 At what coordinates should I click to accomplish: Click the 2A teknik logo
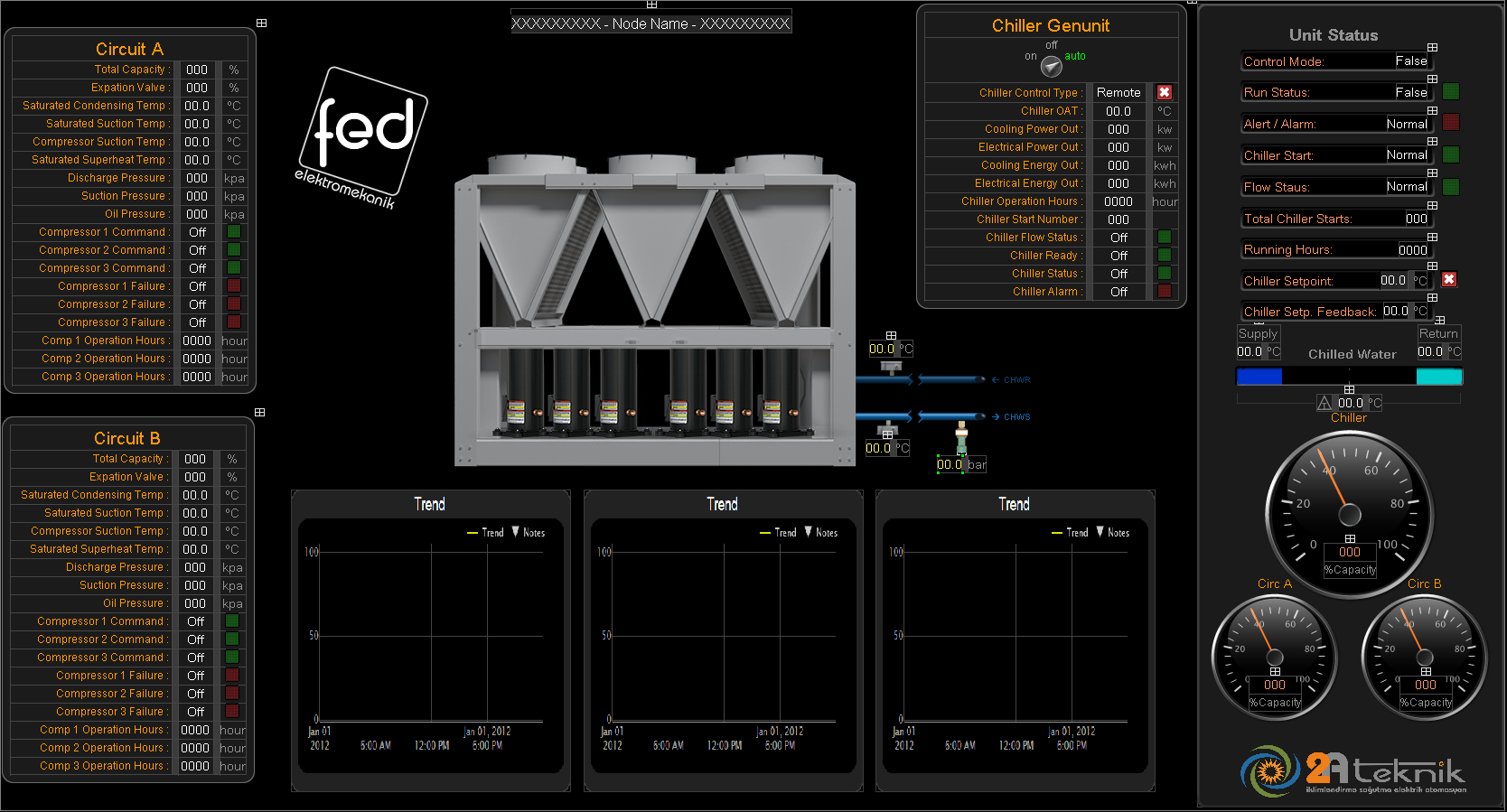pyautogui.click(x=1353, y=771)
